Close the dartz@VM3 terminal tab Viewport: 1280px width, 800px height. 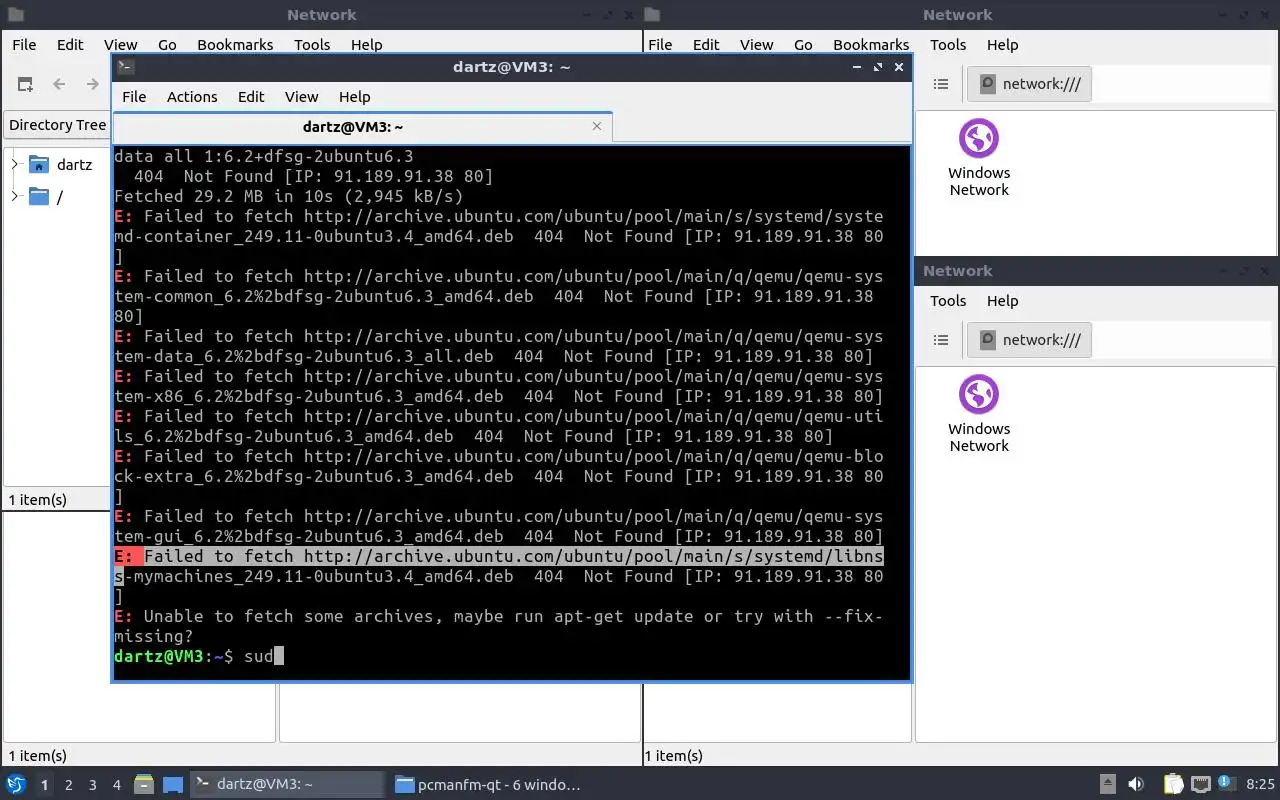pyautogui.click(x=597, y=126)
